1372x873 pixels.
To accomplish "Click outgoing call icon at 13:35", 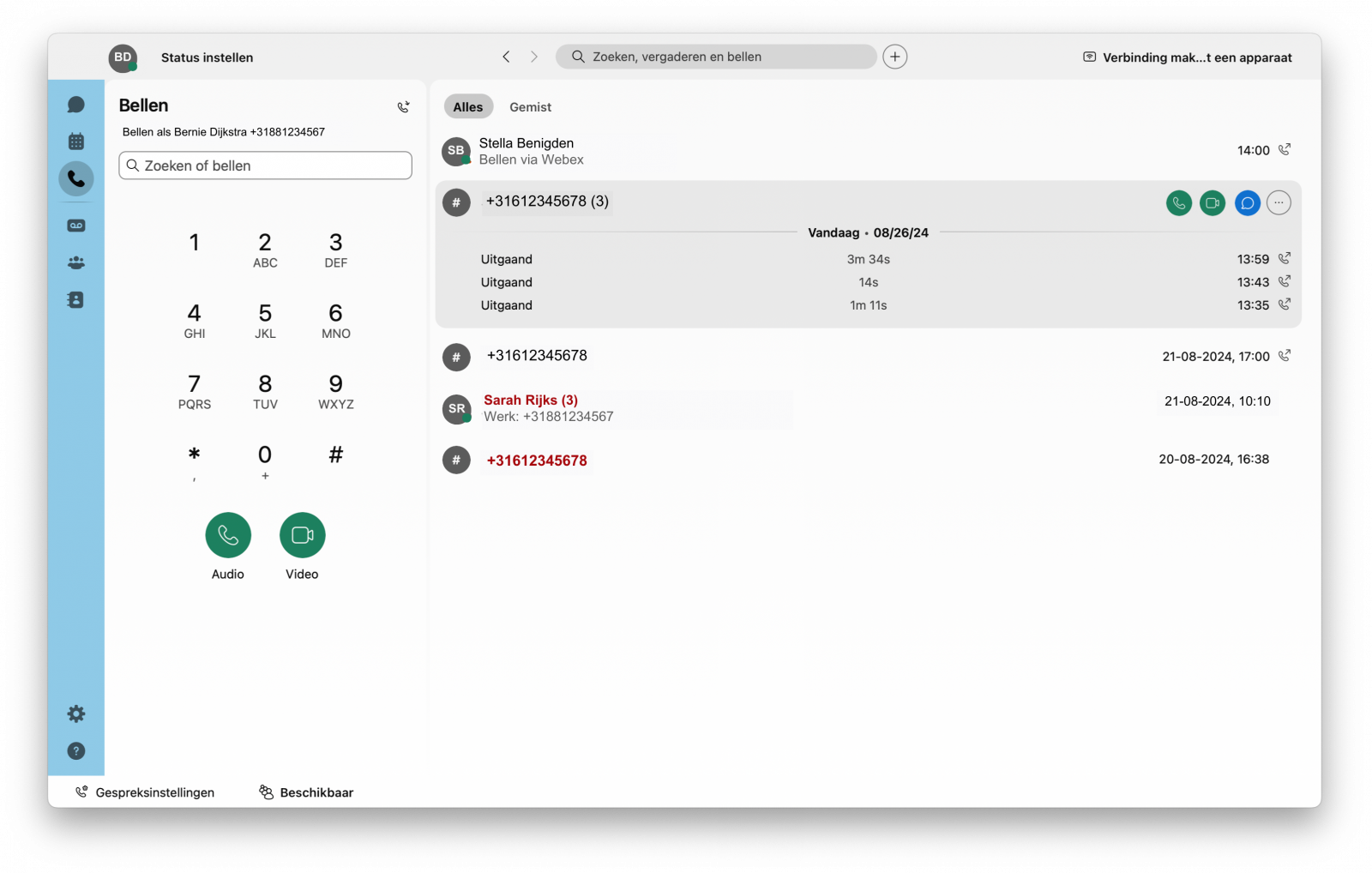I will click(x=1285, y=304).
